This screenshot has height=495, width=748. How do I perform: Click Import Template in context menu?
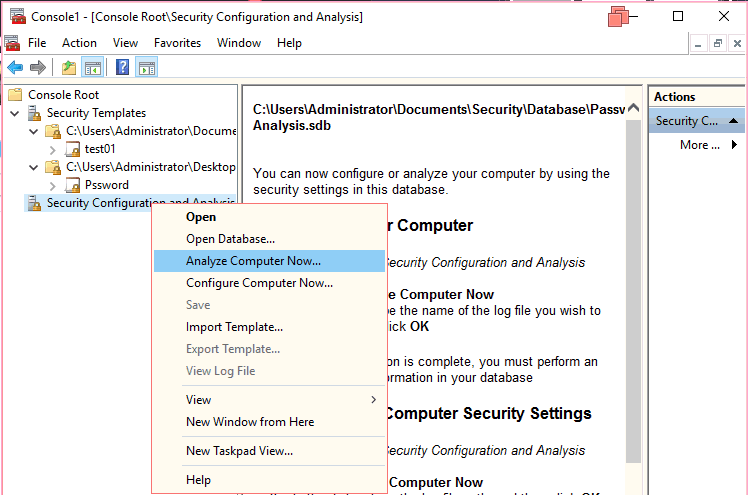pyautogui.click(x=234, y=327)
